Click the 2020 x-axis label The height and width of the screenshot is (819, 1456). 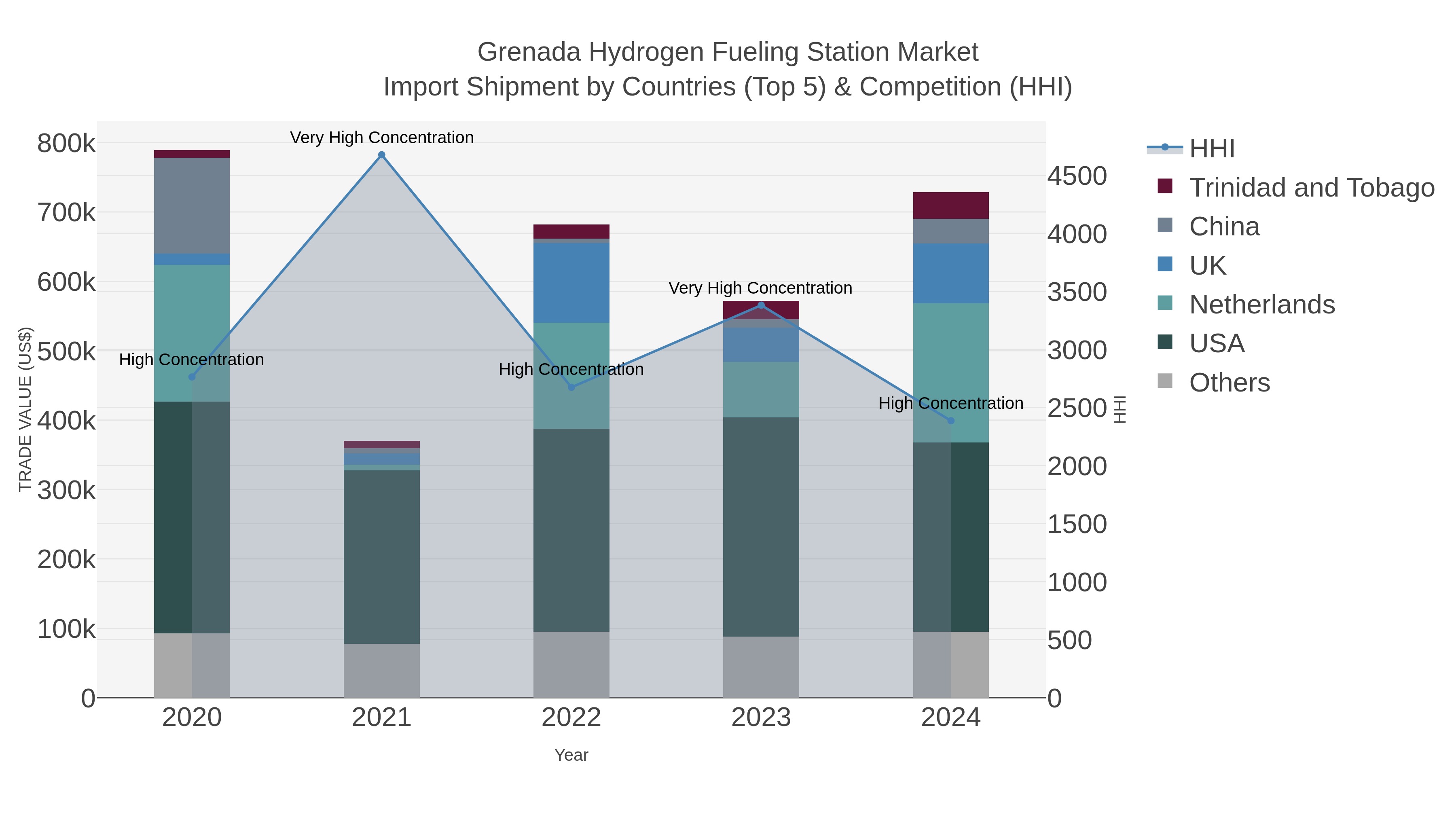point(192,718)
